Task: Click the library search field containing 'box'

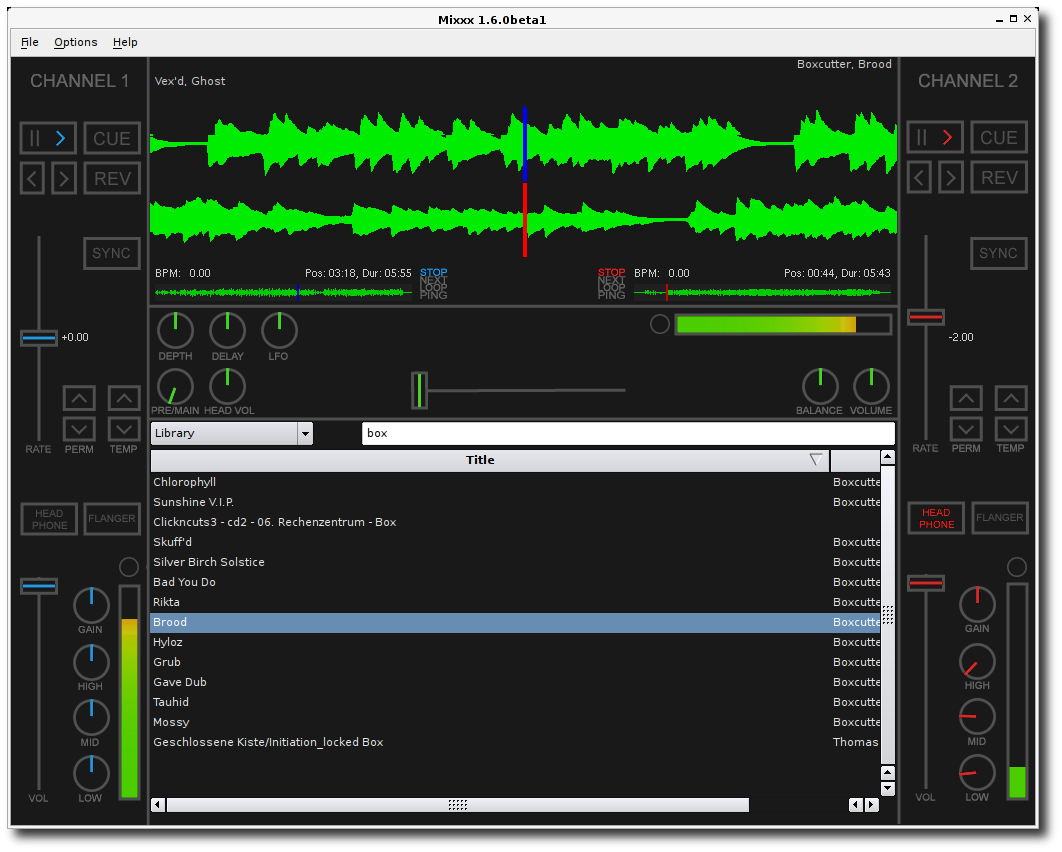Action: click(x=627, y=433)
